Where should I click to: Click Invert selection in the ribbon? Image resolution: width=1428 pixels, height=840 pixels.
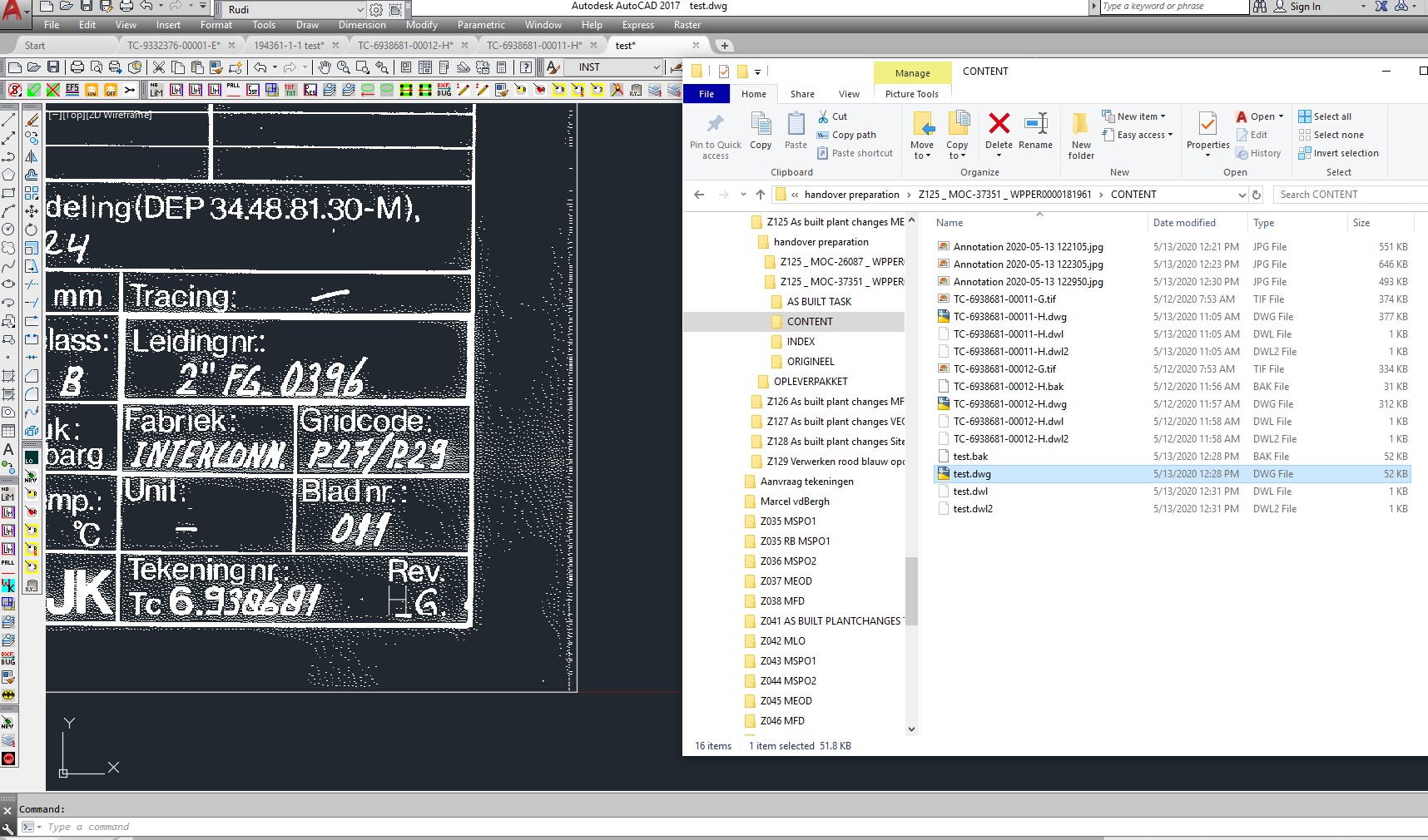click(1339, 153)
